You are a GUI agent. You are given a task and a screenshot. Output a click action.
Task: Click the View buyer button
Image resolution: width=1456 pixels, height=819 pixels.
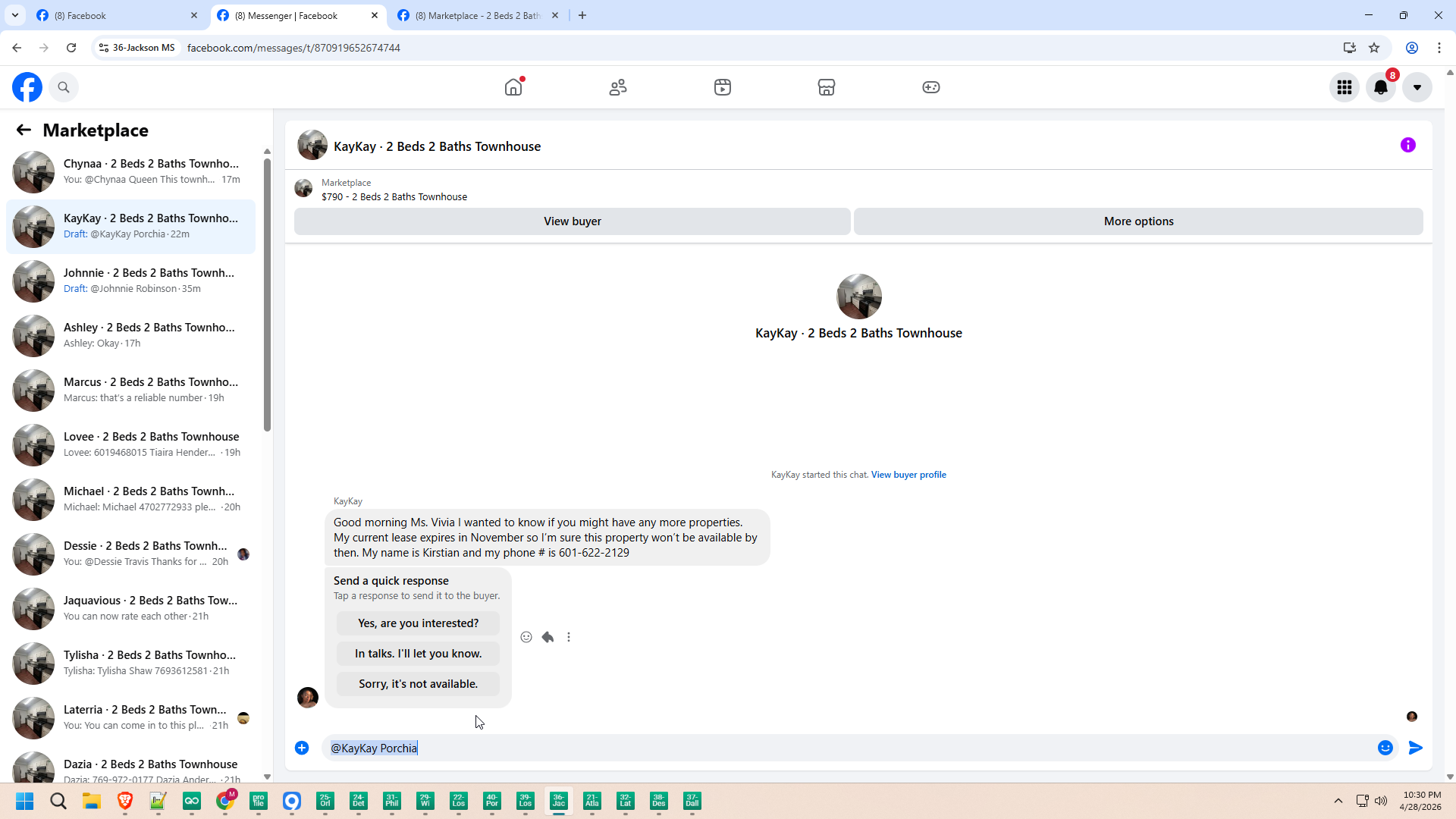(x=572, y=221)
